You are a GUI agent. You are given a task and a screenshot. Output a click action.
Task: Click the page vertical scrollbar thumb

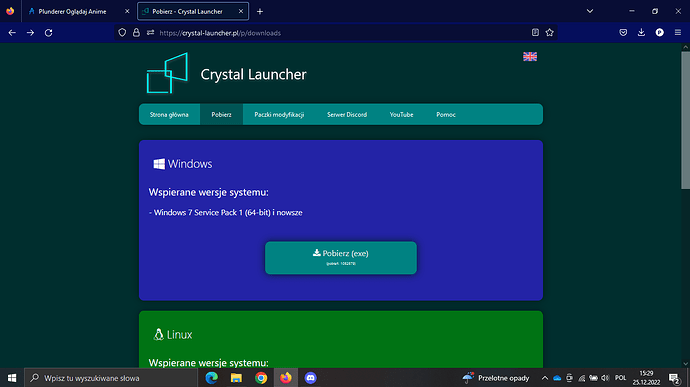[x=685, y=120]
